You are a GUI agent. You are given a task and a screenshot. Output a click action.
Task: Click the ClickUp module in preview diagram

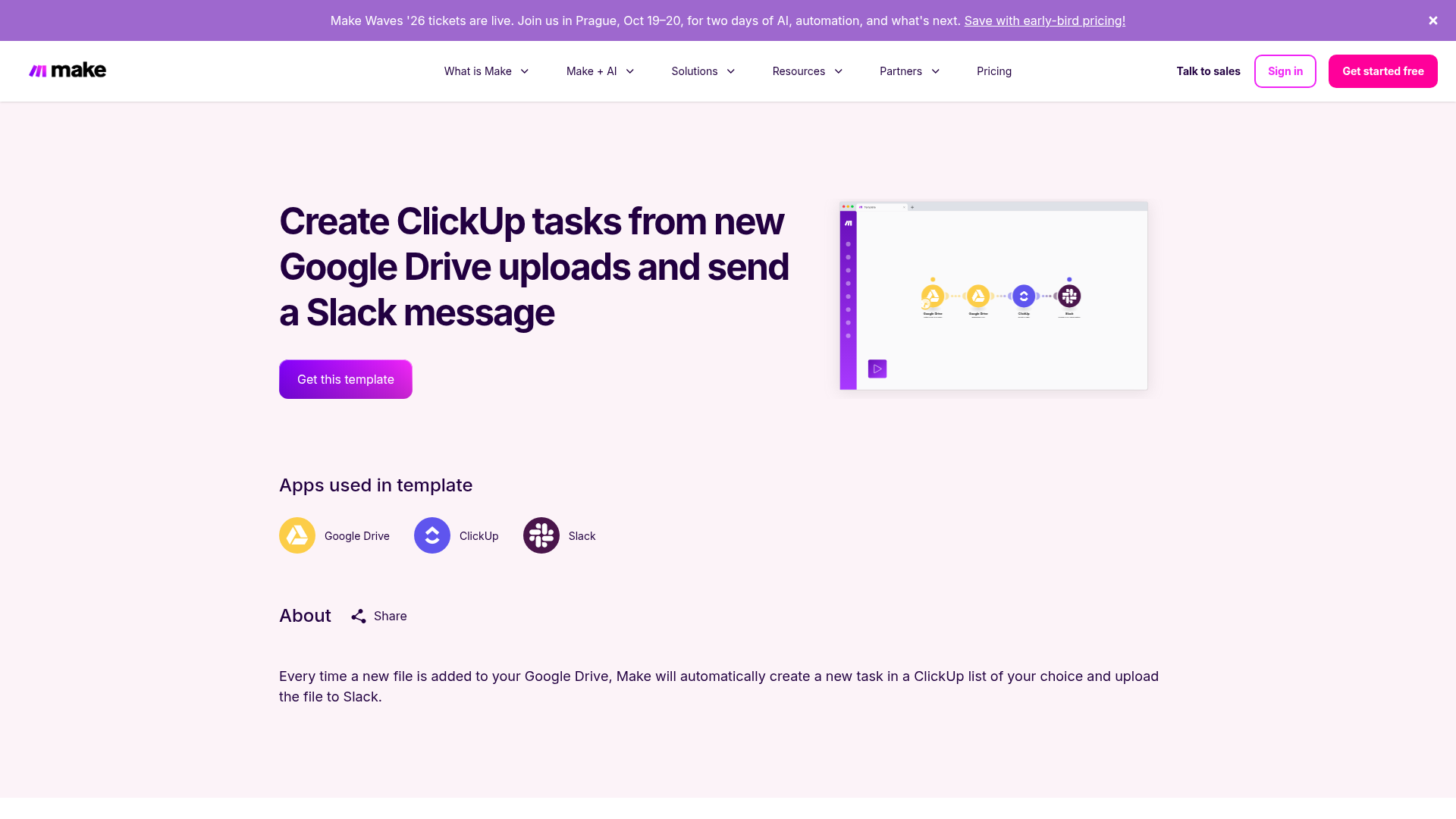click(1024, 297)
